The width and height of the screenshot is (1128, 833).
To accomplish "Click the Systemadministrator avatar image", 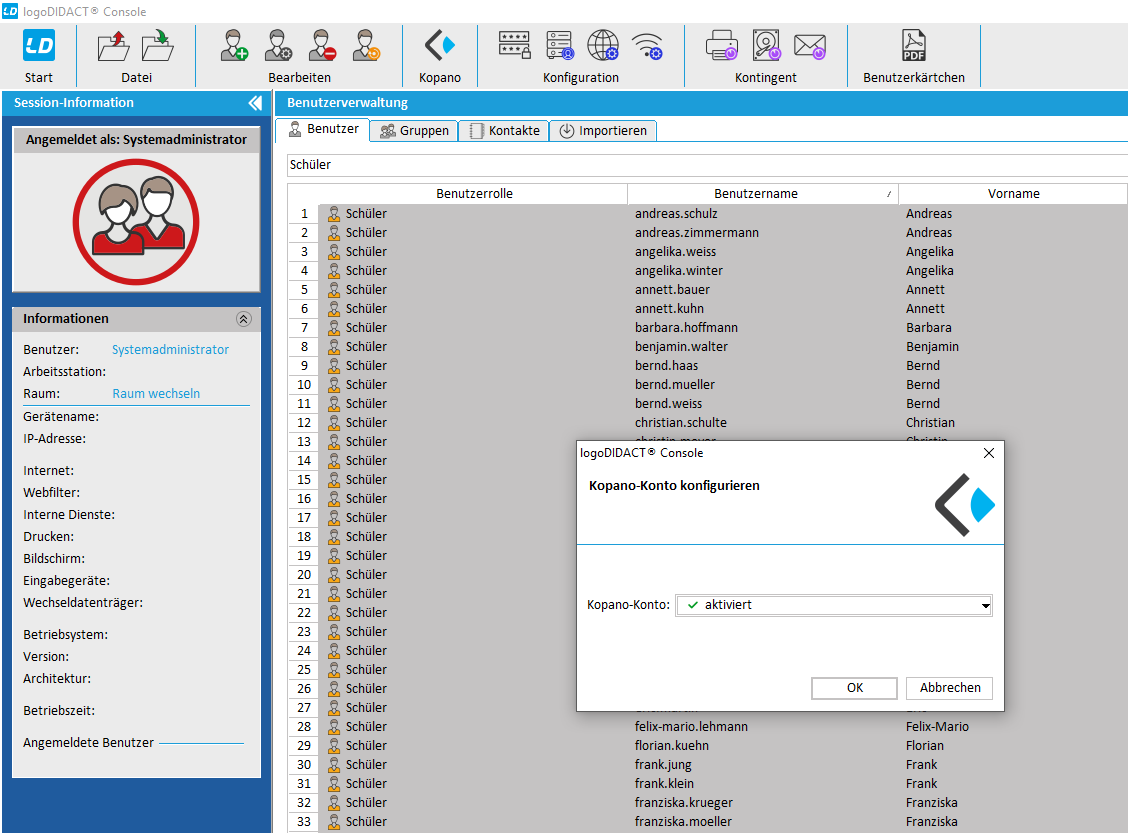I will 136,222.
